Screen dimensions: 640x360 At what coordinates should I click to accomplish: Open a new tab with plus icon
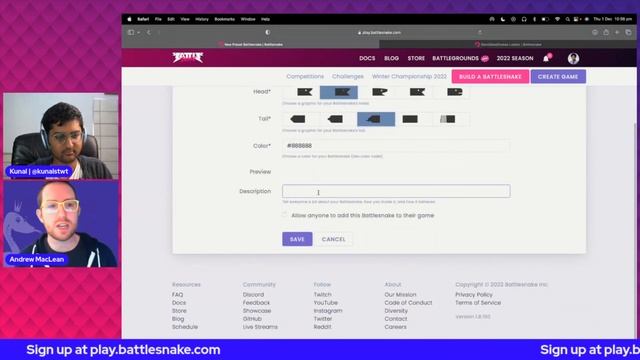pyautogui.click(x=617, y=32)
